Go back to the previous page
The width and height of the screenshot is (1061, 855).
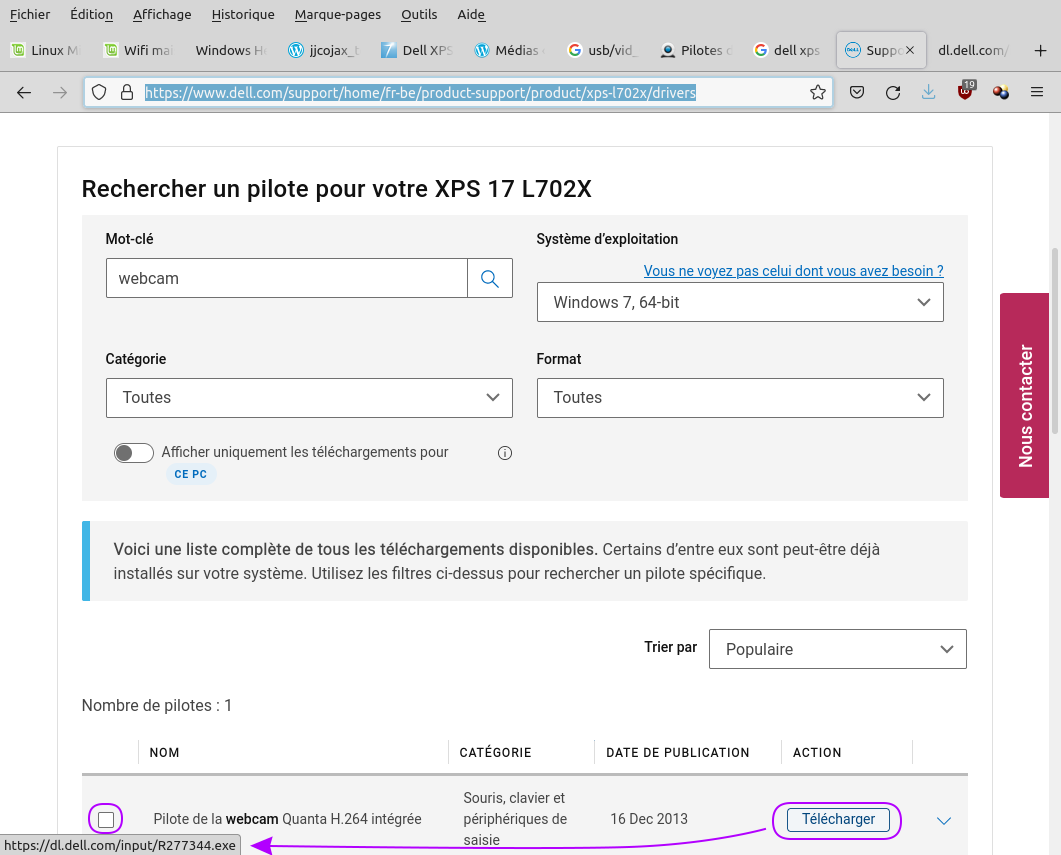(x=25, y=93)
